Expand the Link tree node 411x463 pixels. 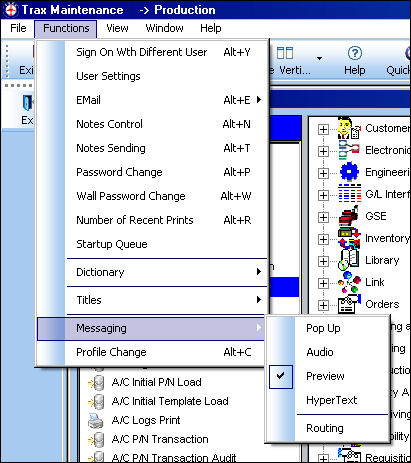point(323,283)
